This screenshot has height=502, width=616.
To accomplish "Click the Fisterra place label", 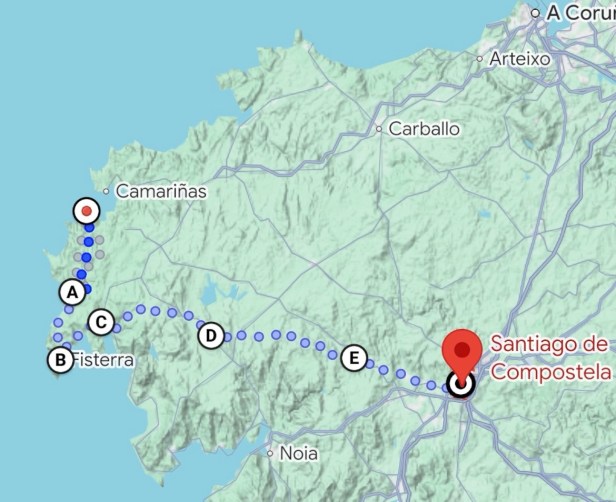I will click(x=103, y=360).
